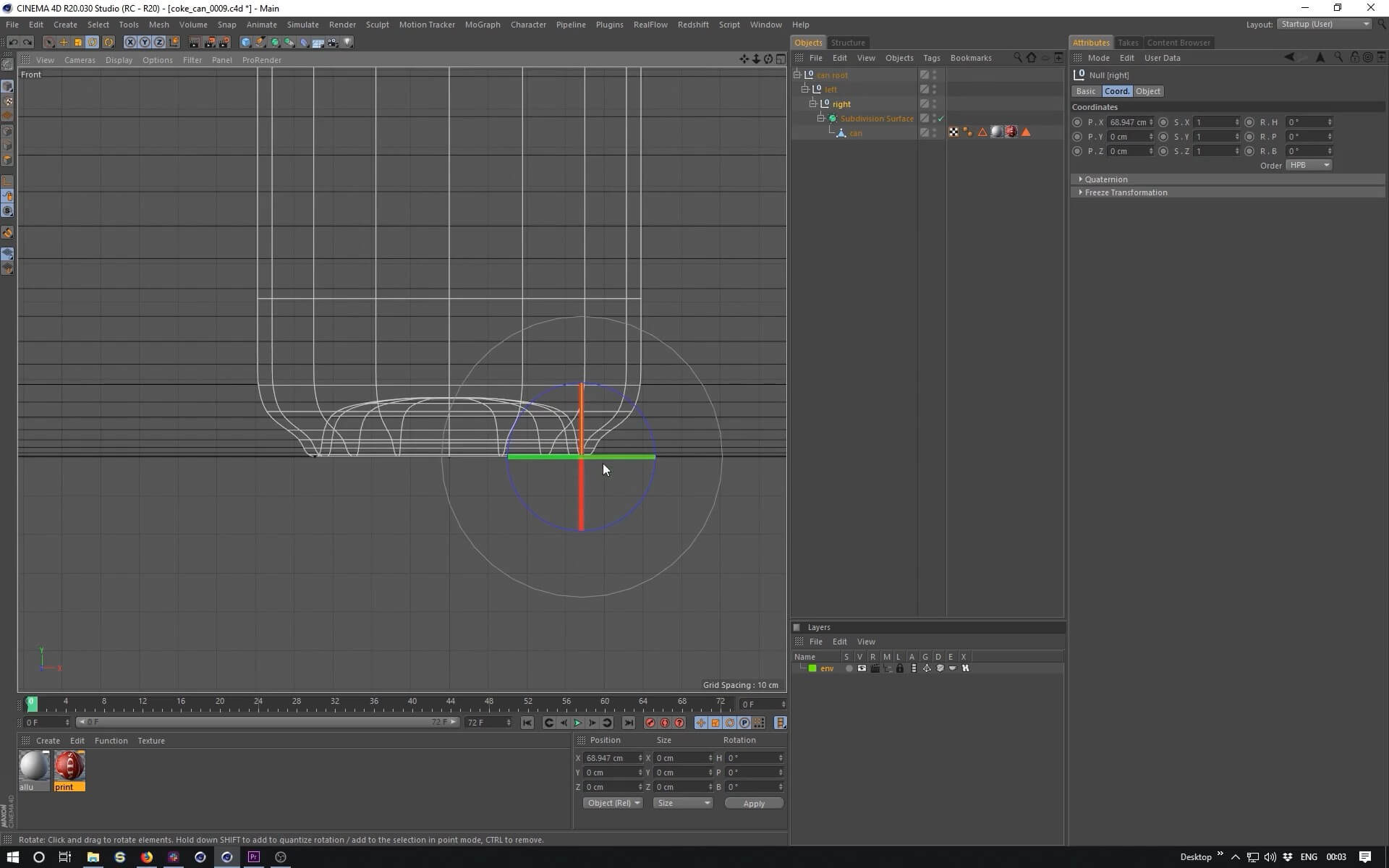
Task: Open the MoGraph menu
Action: [x=482, y=25]
